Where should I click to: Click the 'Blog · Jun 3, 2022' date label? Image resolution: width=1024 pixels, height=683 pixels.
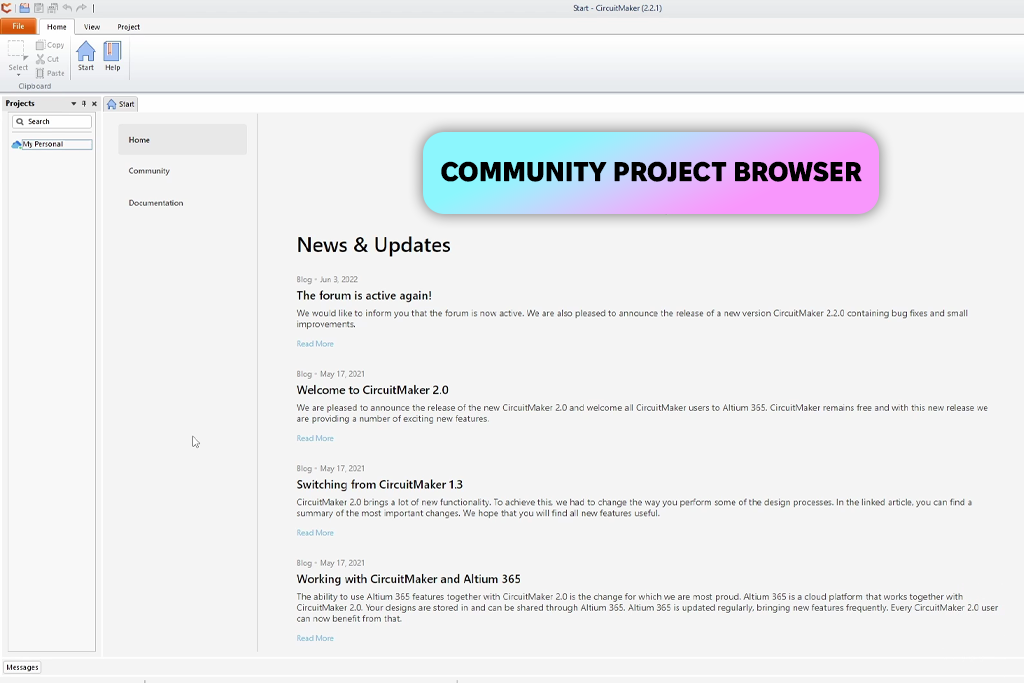[x=327, y=279]
